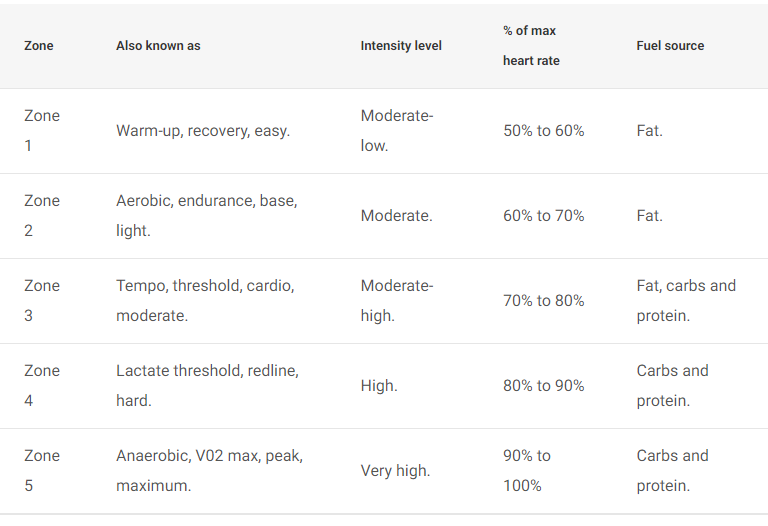
Task: Click the Zone 4 cell
Action: click(42, 385)
